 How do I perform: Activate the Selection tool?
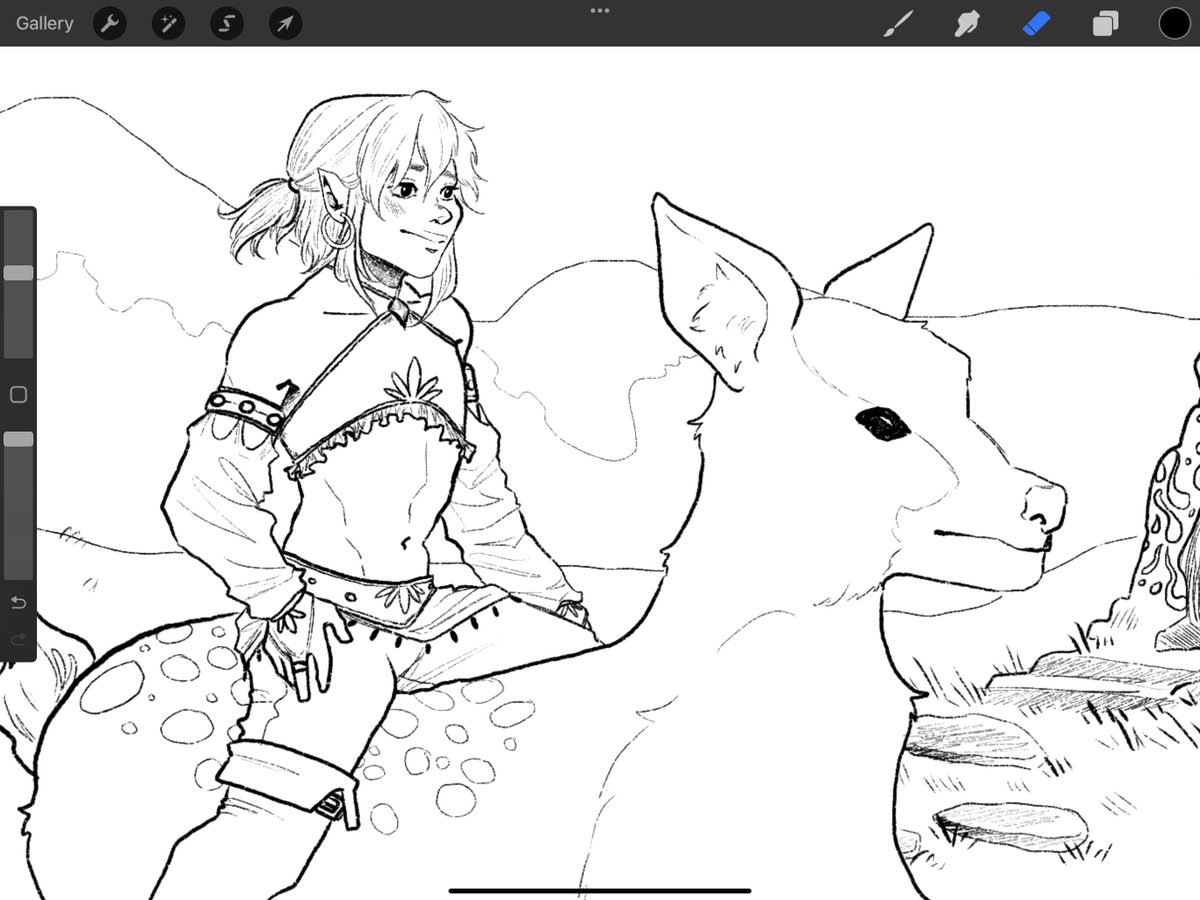click(x=227, y=23)
